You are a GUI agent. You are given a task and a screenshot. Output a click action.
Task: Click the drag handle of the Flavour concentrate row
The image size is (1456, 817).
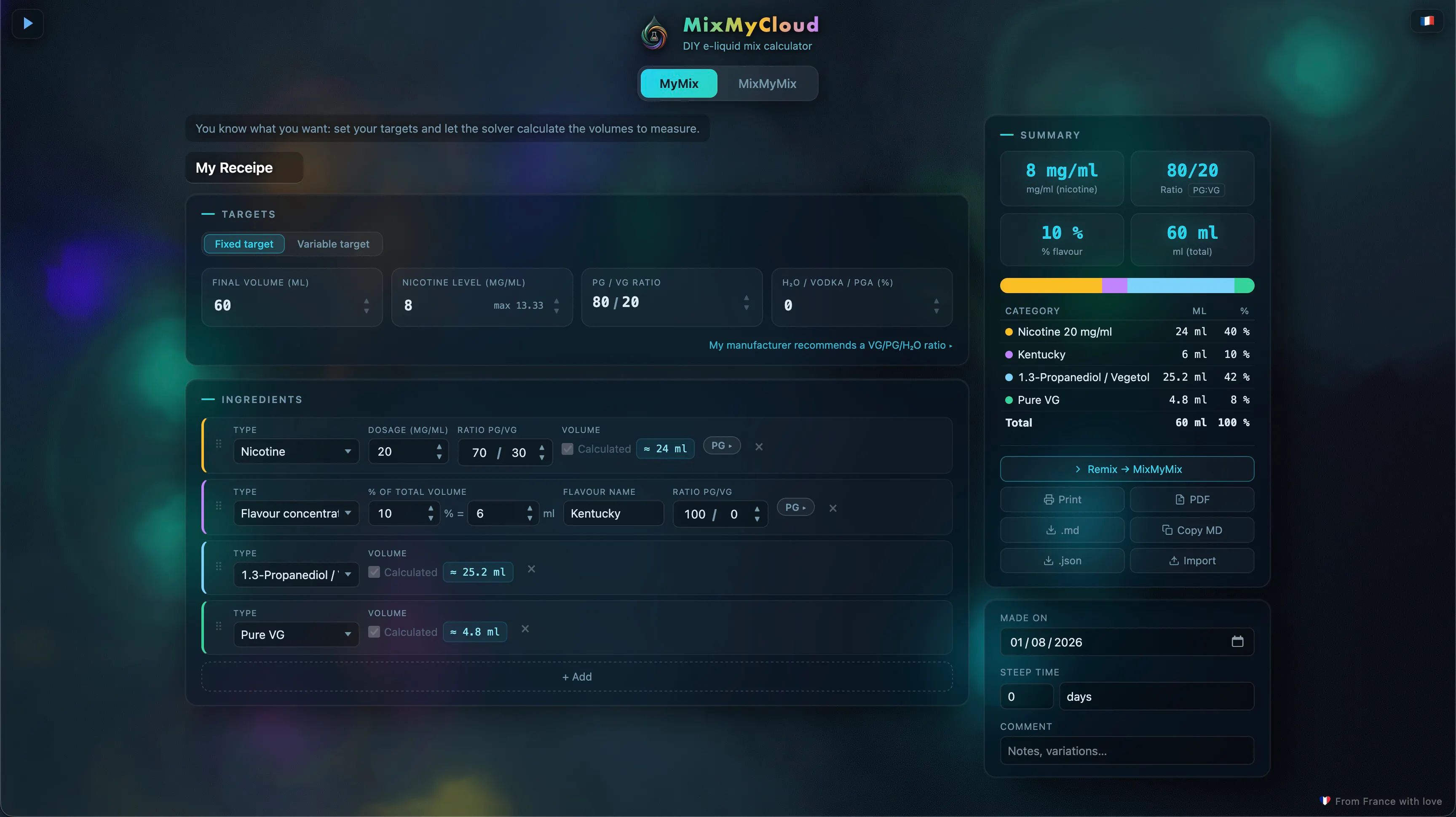(x=219, y=506)
